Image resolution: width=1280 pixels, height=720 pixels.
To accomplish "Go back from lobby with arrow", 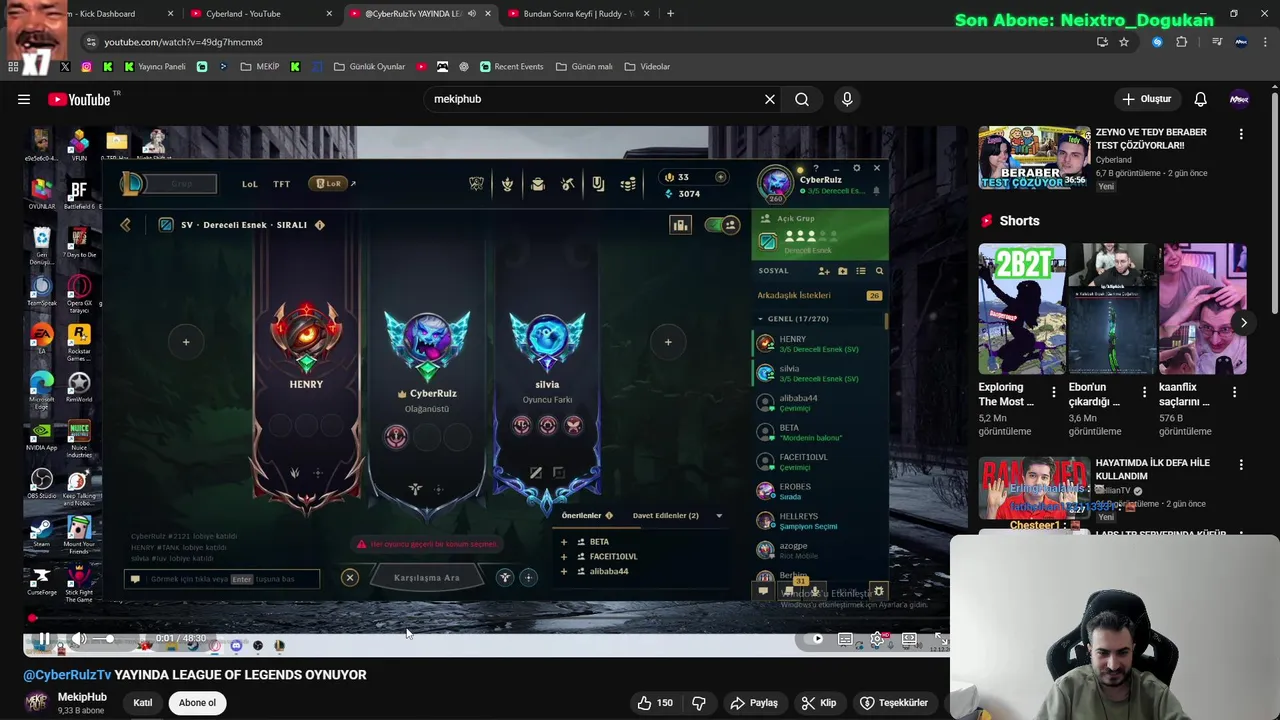I will coord(125,225).
